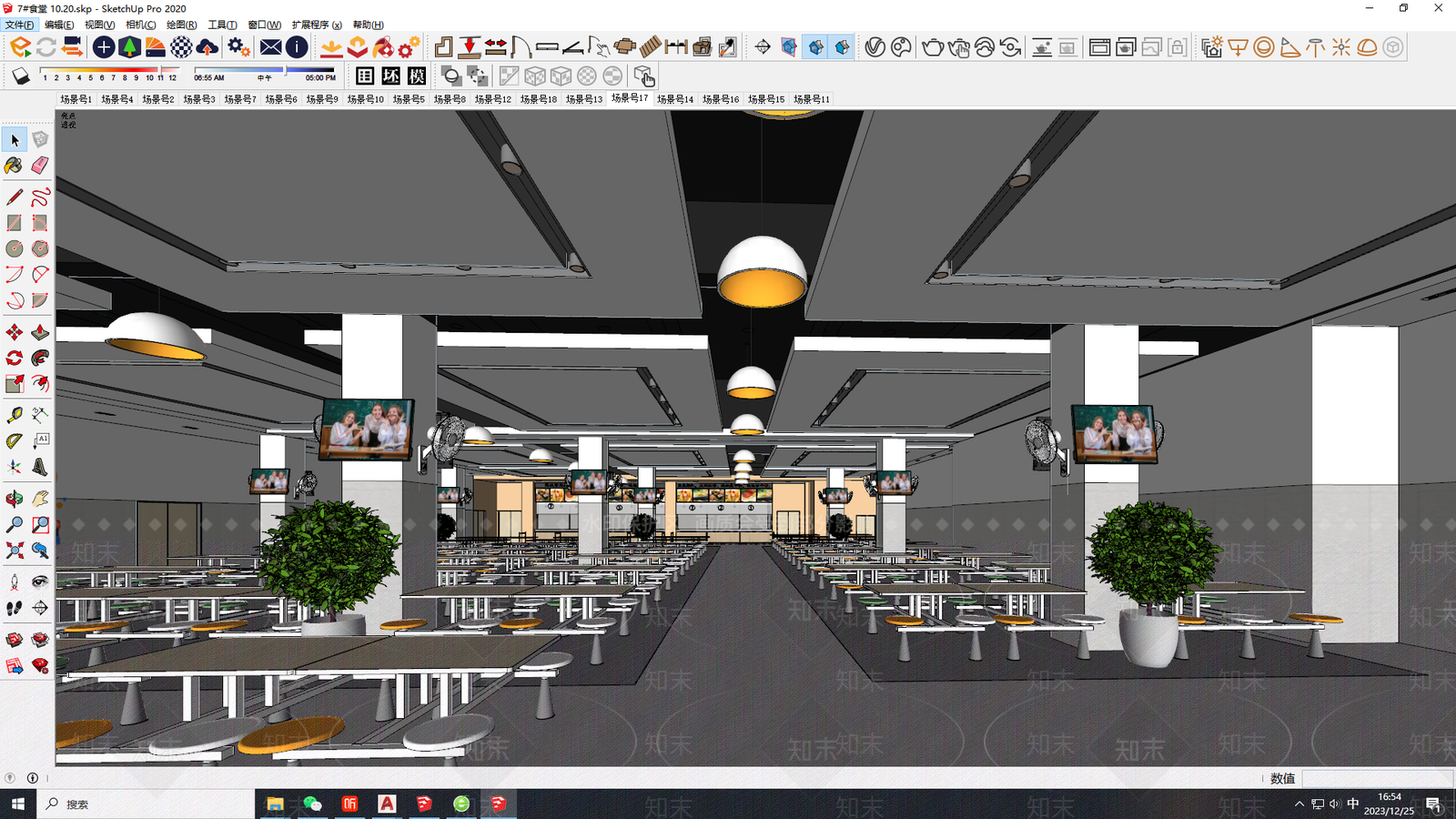
Task: Activate the Push/Pull tool
Action: coord(40,332)
